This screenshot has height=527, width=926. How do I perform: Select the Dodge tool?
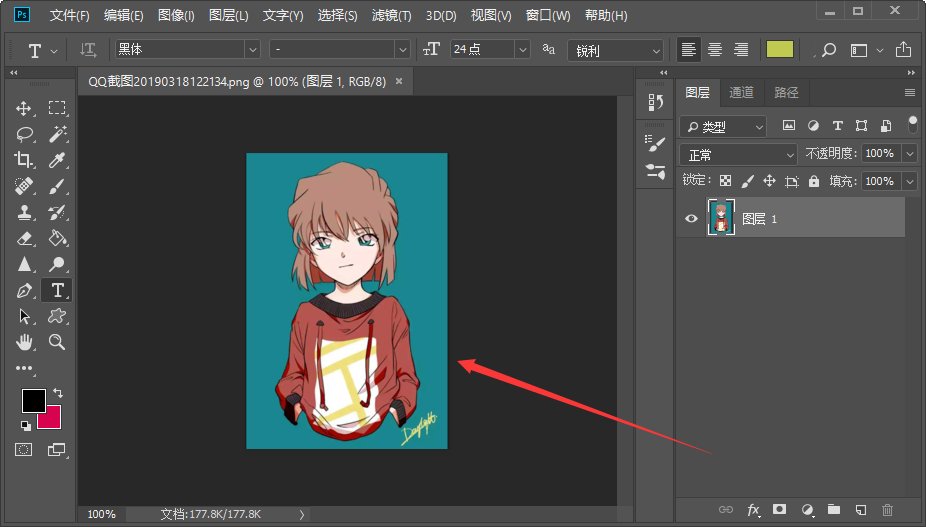click(57, 264)
